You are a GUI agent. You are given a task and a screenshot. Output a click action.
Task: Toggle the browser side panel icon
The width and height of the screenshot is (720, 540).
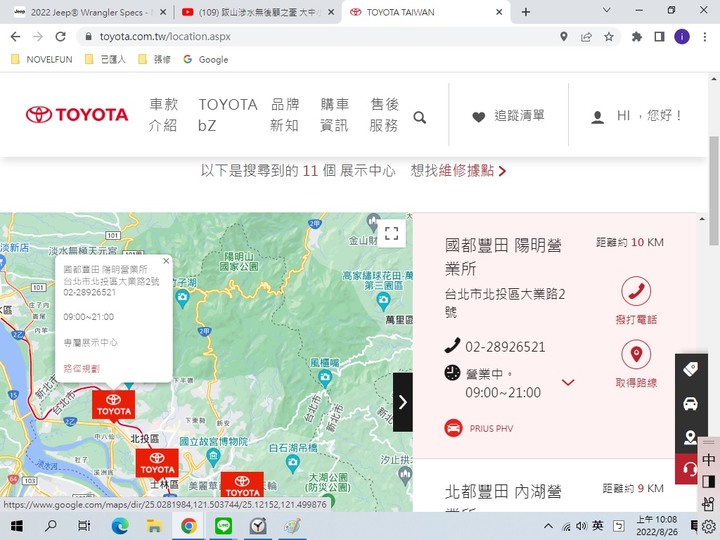click(x=659, y=37)
